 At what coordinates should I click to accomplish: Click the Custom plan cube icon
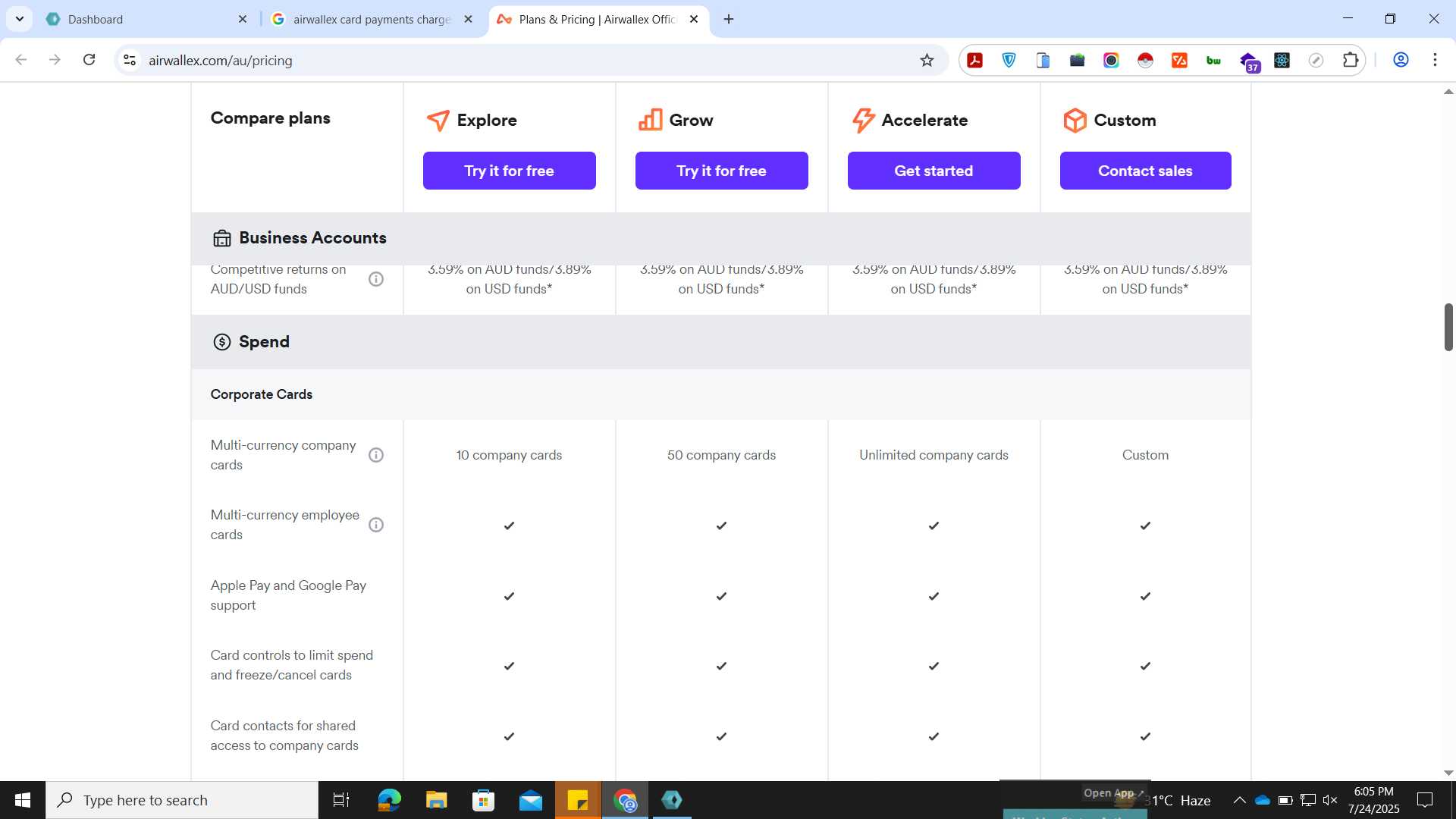(x=1075, y=120)
